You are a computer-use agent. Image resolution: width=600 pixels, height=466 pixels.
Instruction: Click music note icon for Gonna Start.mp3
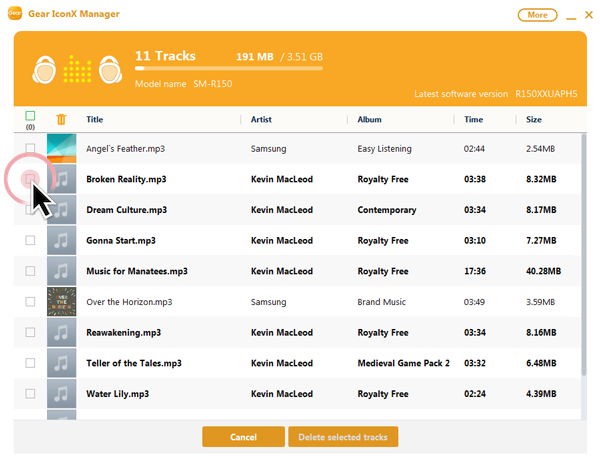click(61, 240)
